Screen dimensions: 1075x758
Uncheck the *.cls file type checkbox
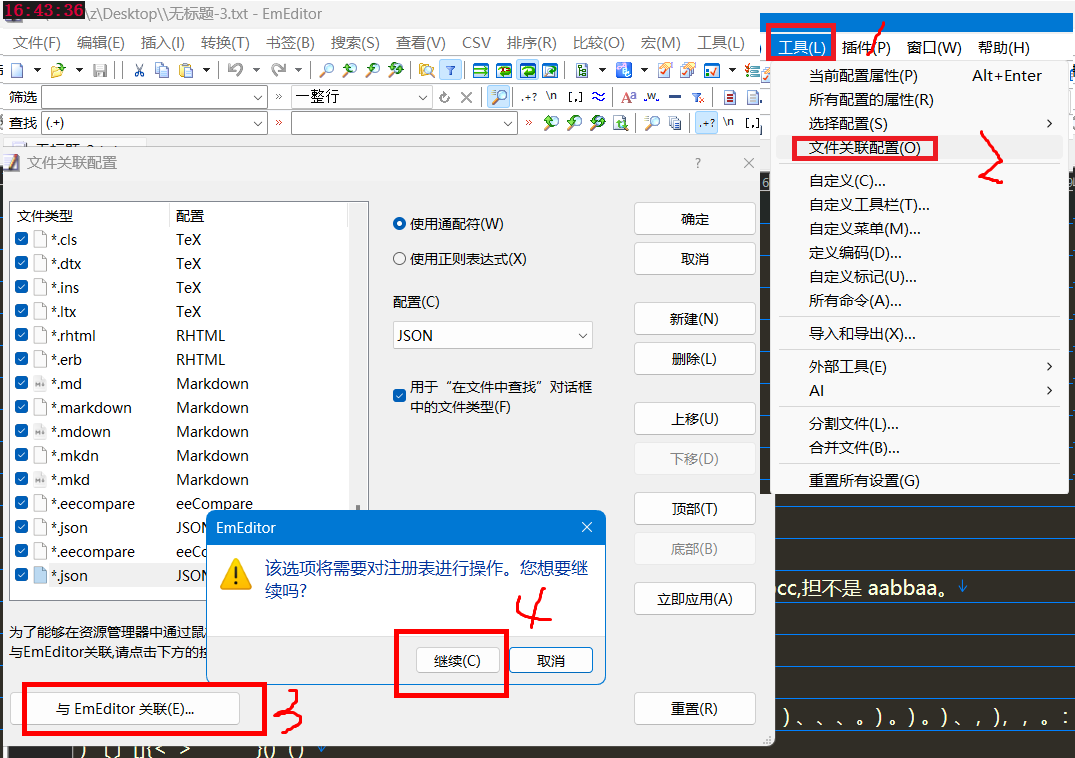(x=21, y=239)
